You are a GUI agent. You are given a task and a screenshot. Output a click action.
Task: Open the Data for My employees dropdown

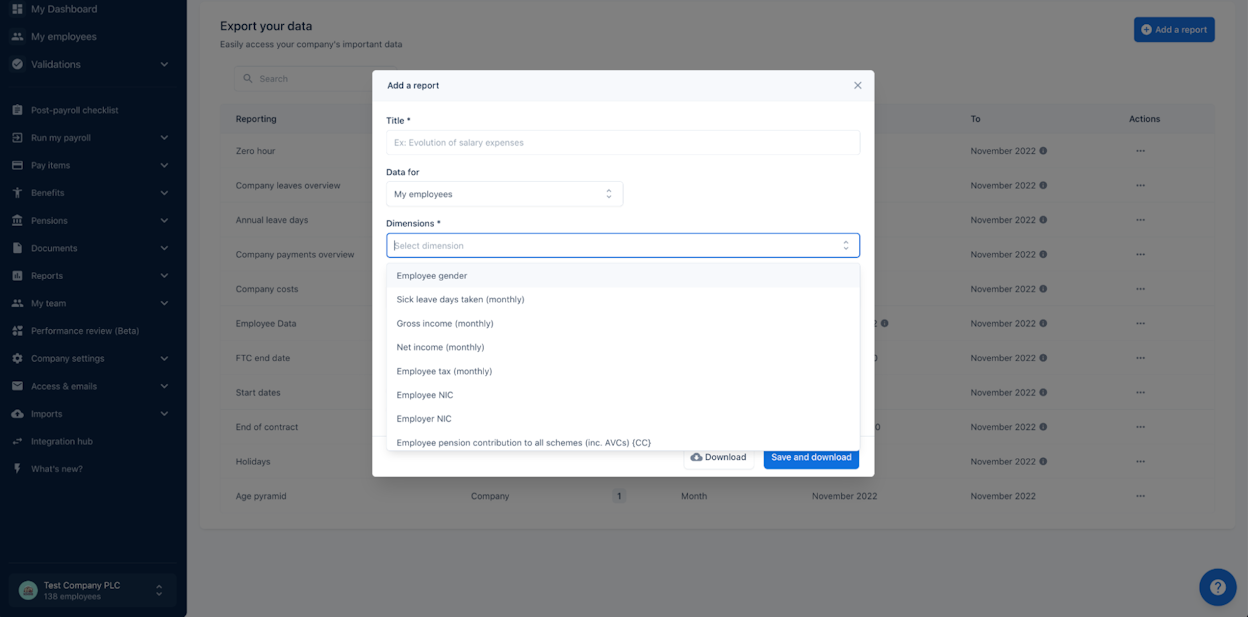click(x=504, y=194)
